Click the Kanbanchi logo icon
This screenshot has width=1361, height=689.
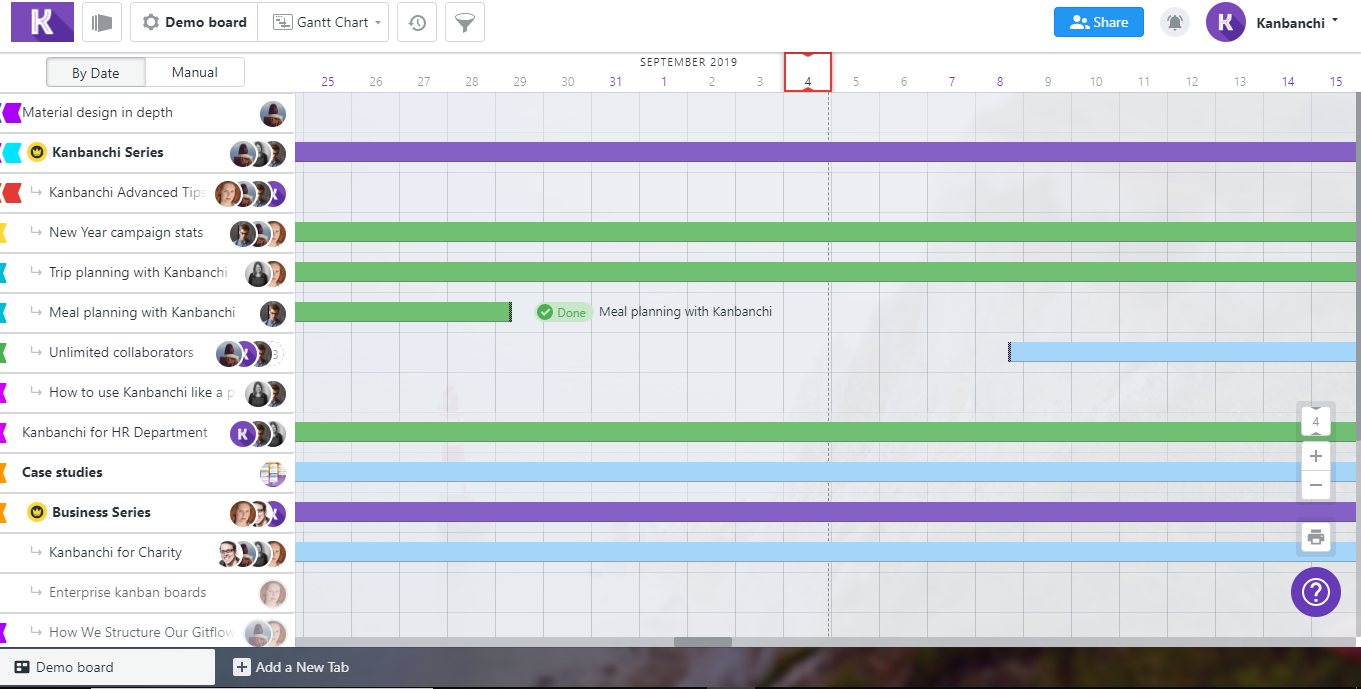tap(42, 22)
